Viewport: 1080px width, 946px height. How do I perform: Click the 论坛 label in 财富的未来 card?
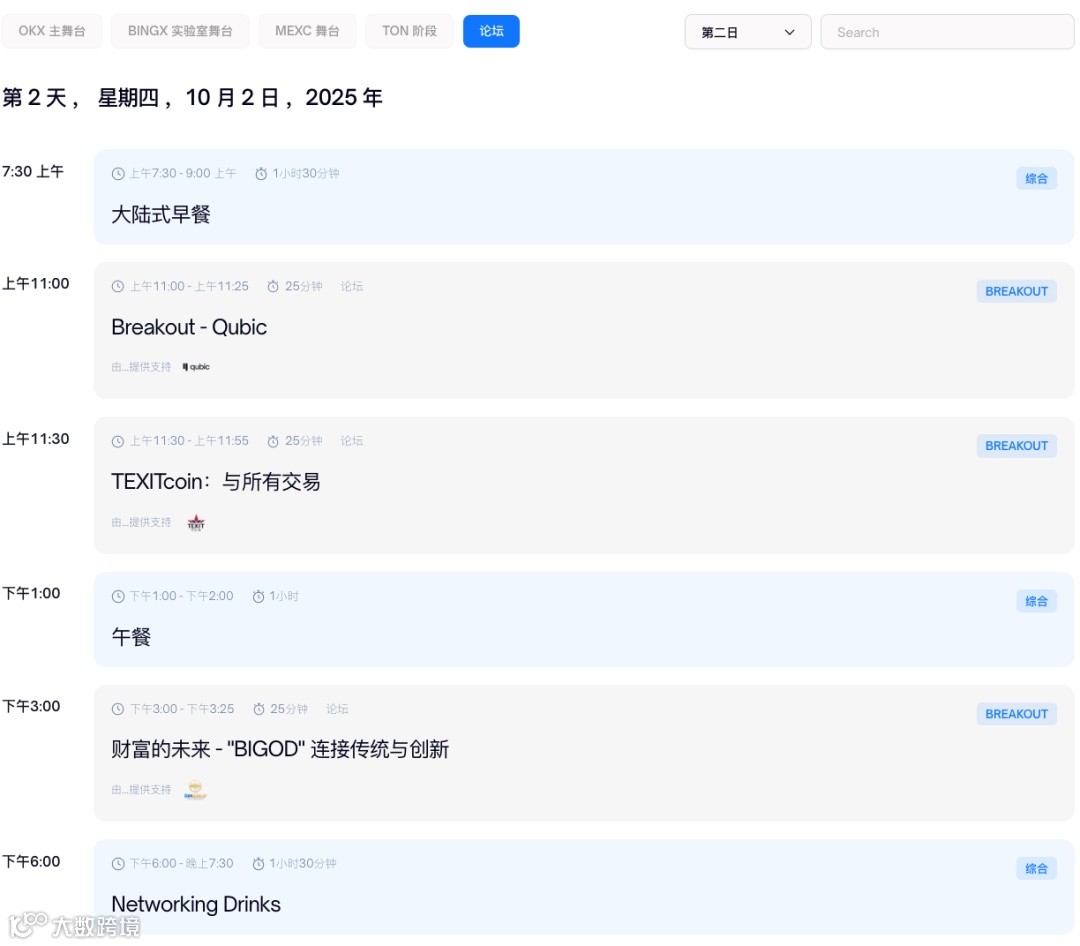[x=337, y=709]
